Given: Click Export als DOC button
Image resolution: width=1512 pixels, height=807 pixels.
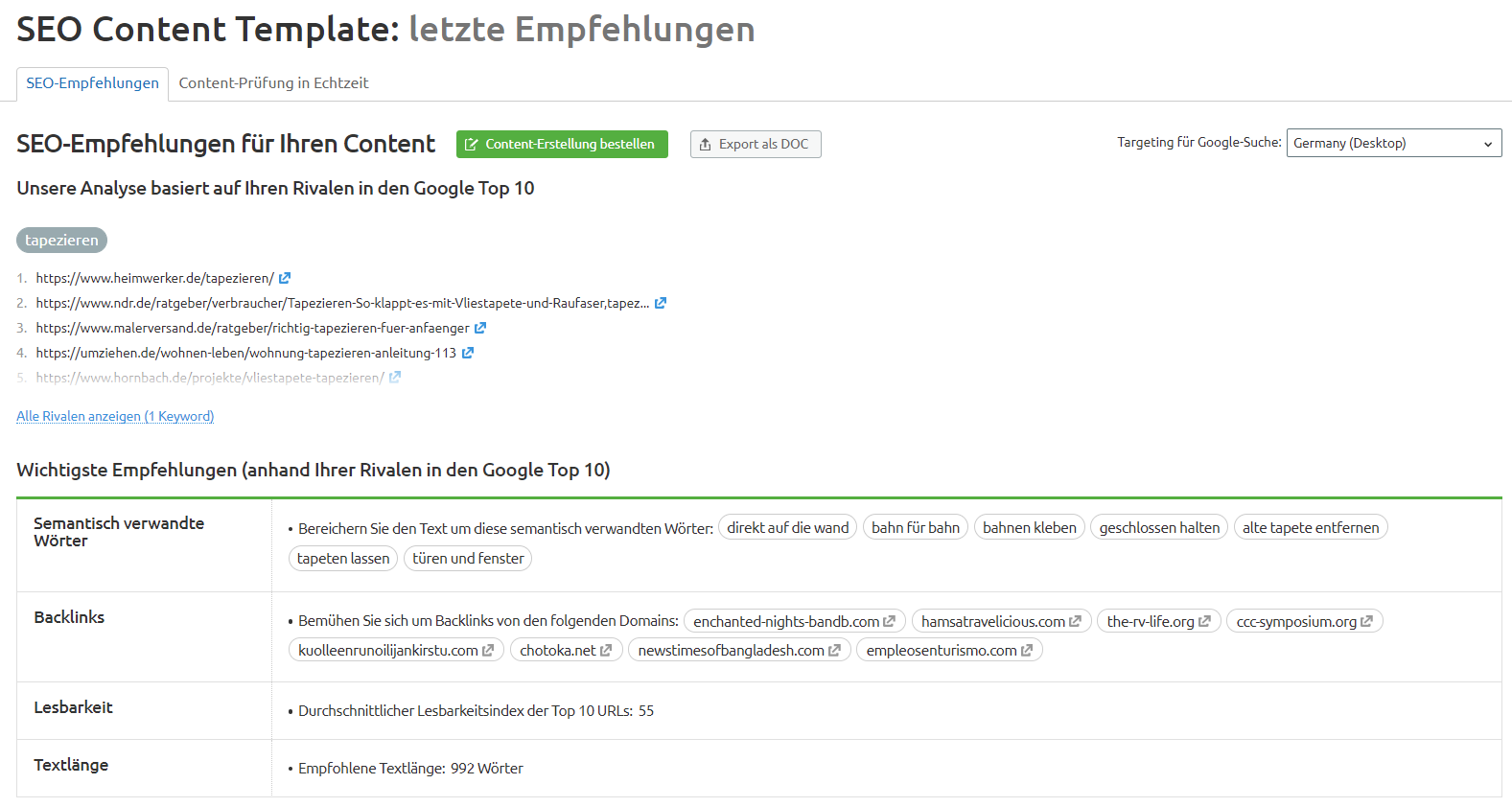Looking at the screenshot, I should tap(756, 144).
